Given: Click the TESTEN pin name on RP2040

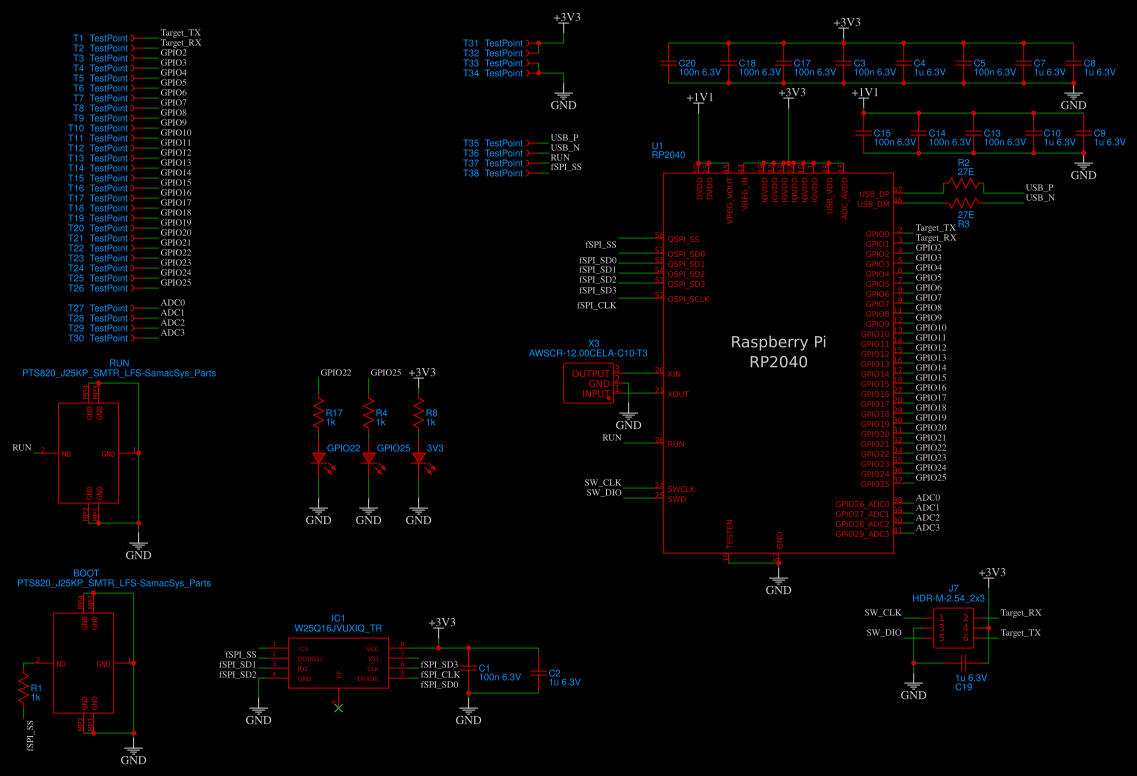Looking at the screenshot, I should pos(730,534).
